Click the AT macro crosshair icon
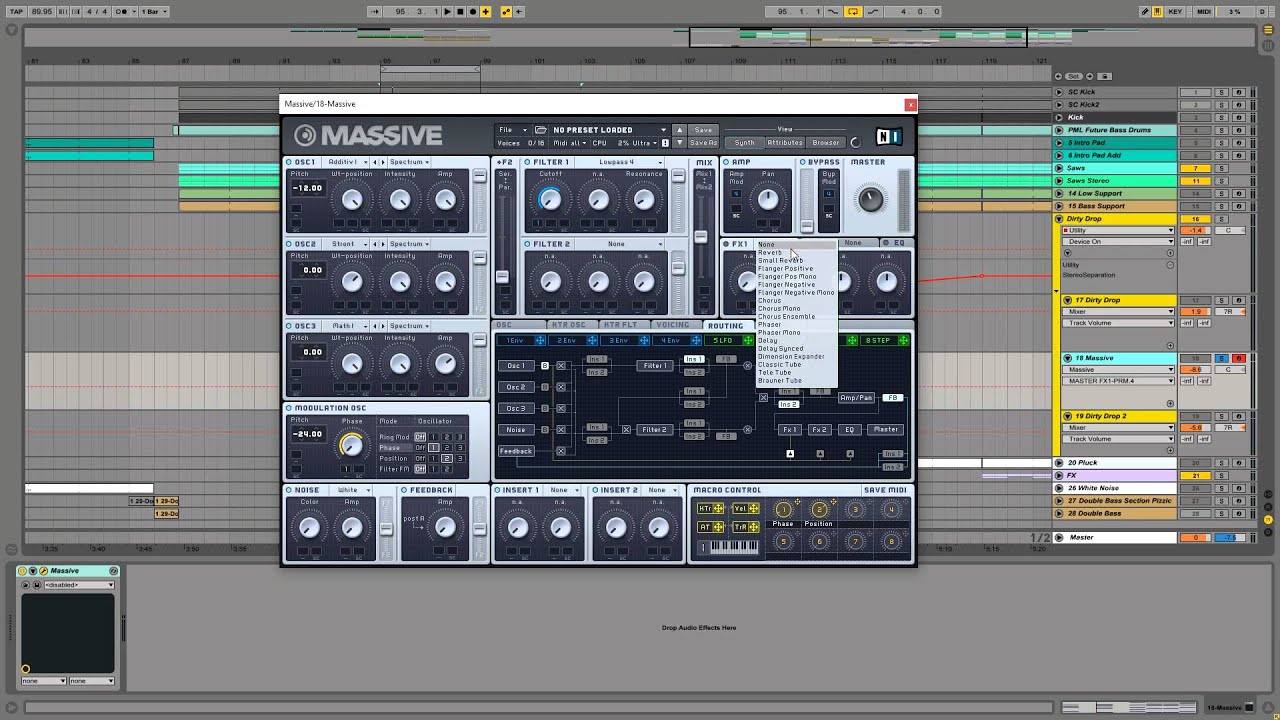 [x=717, y=527]
